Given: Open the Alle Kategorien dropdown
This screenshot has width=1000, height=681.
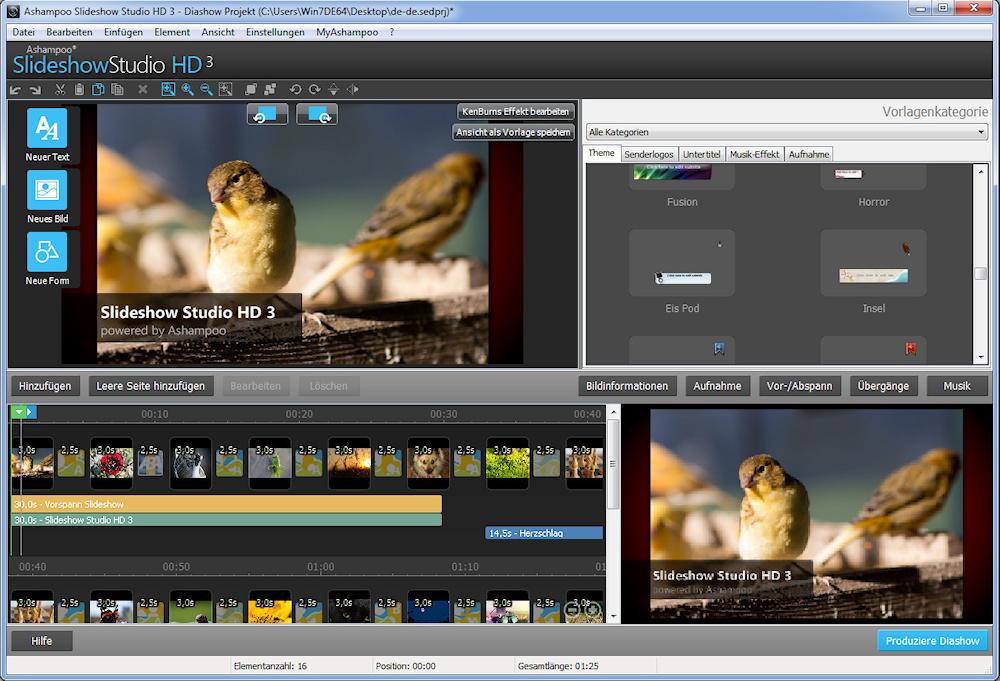Looking at the screenshot, I should [x=786, y=132].
